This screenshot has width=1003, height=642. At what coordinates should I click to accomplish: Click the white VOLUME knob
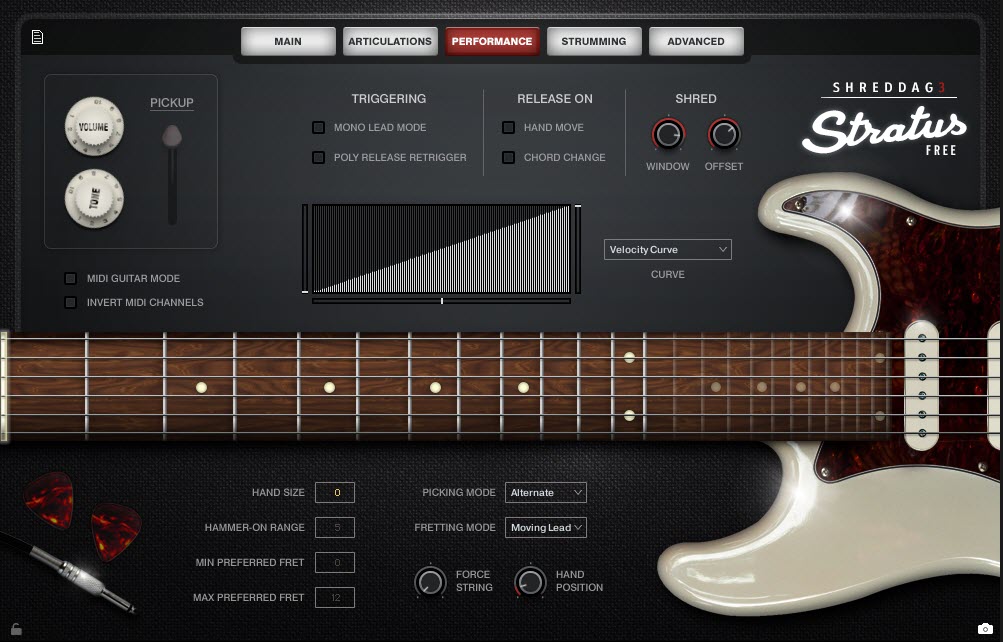pos(94,127)
